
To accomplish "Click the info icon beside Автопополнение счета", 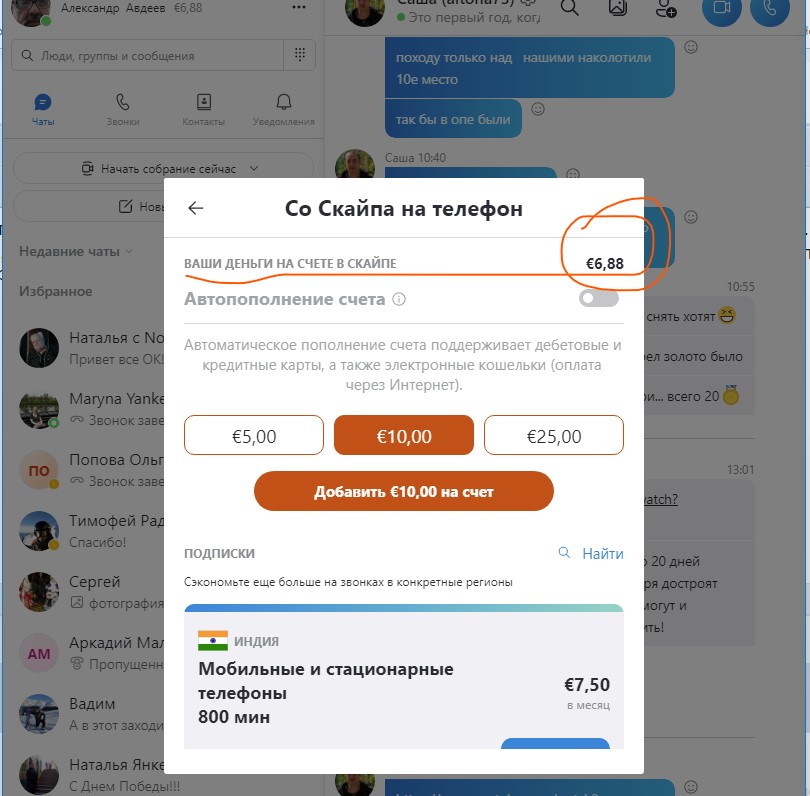I will tap(399, 299).
